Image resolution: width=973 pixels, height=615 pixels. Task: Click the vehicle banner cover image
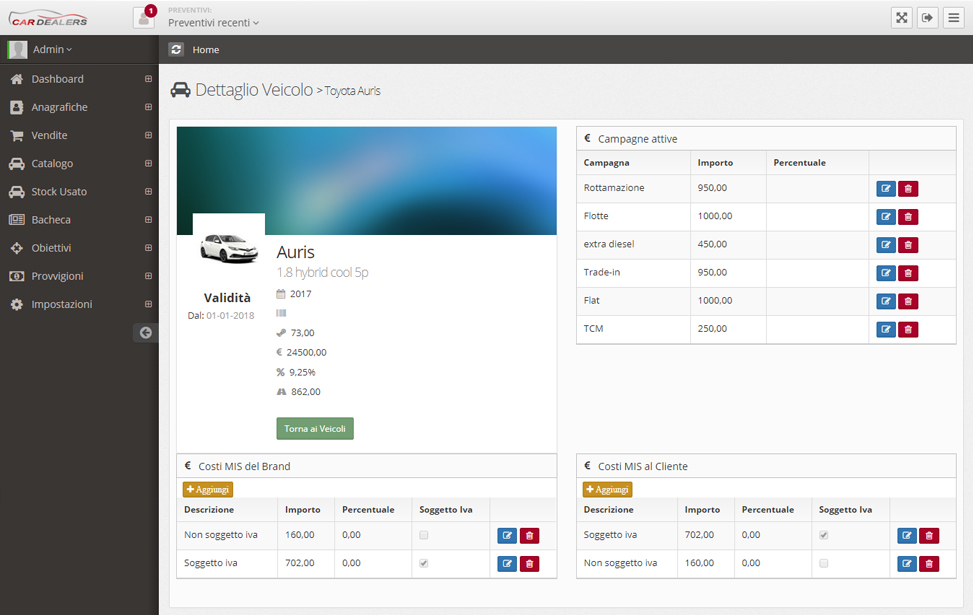(367, 181)
